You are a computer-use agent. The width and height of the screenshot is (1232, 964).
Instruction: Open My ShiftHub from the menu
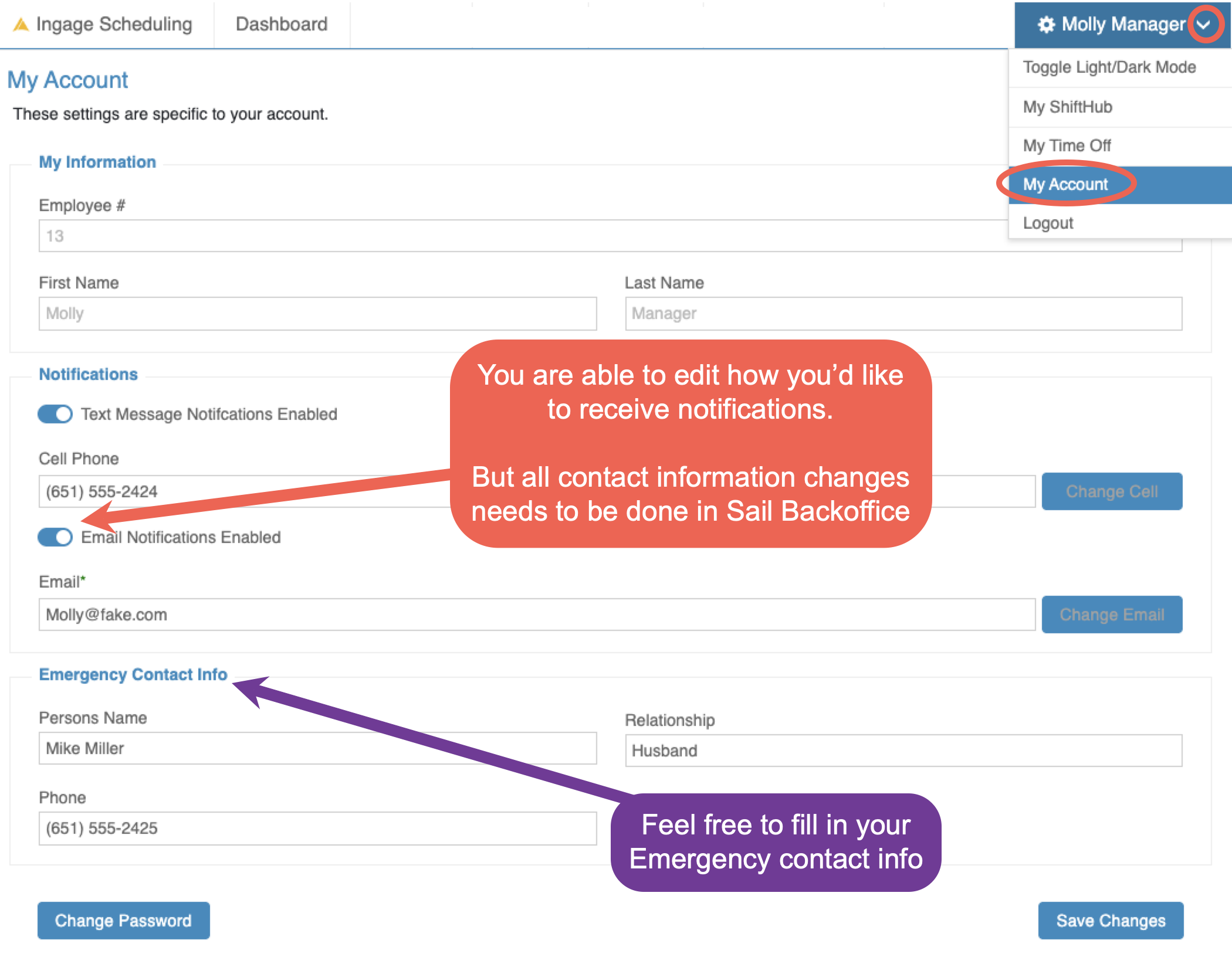click(1067, 107)
